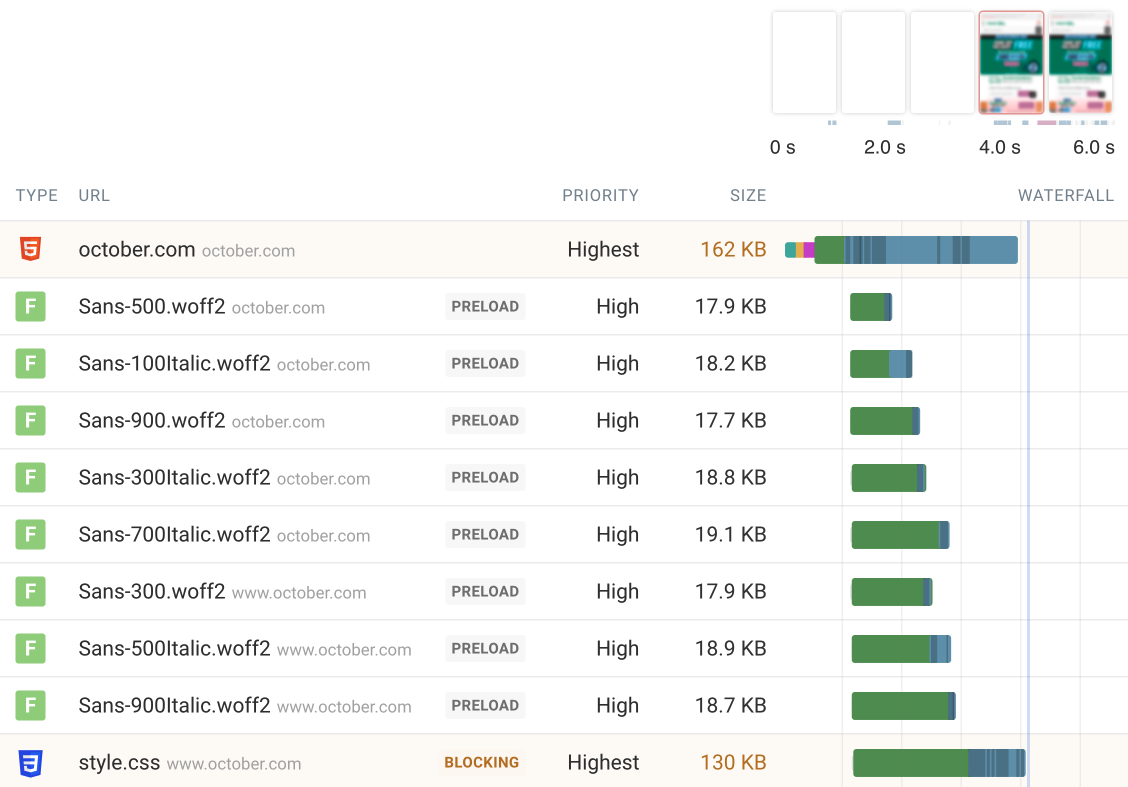Click the 19.1 KB size value
This screenshot has width=1128, height=787.
coord(730,534)
